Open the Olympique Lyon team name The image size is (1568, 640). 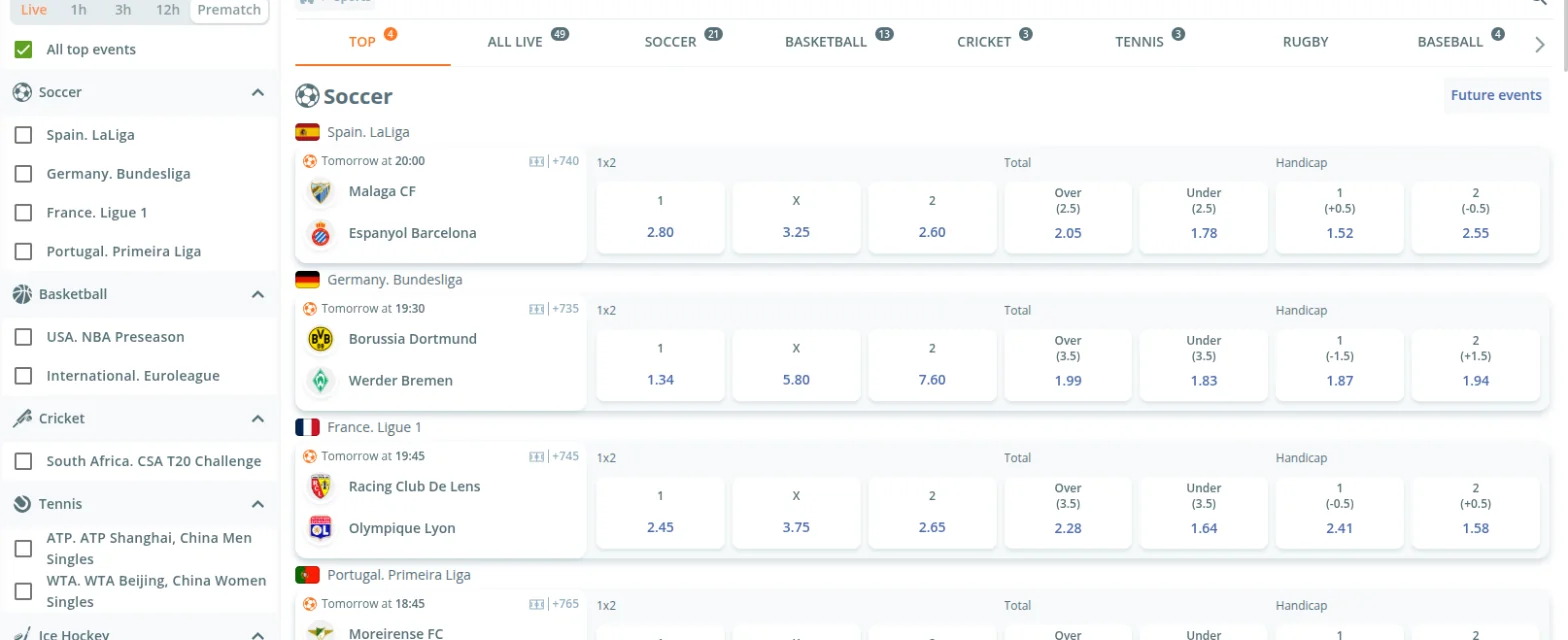(x=402, y=528)
